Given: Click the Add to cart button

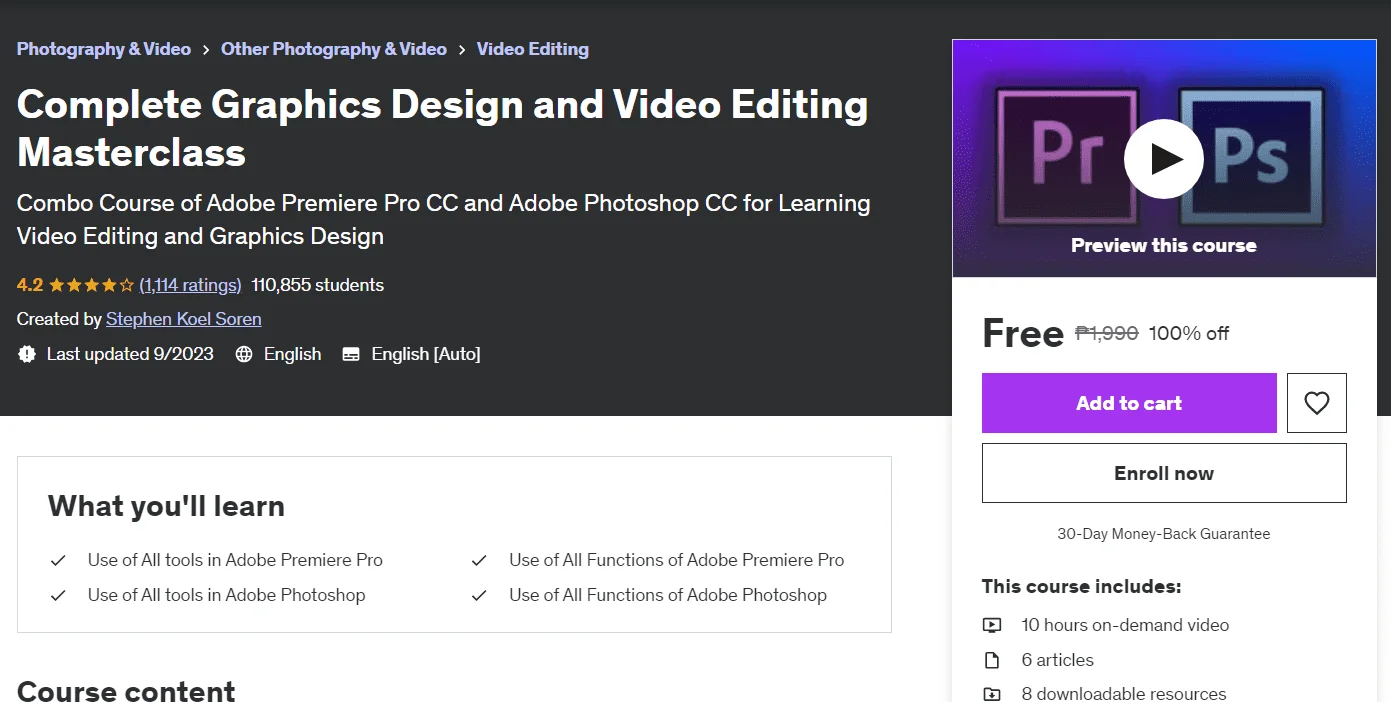Looking at the screenshot, I should (x=1129, y=403).
